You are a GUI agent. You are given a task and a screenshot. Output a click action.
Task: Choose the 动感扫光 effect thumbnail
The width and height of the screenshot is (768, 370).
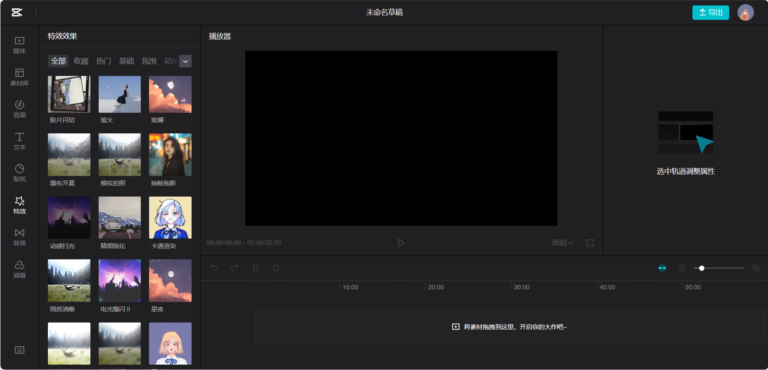(x=69, y=218)
